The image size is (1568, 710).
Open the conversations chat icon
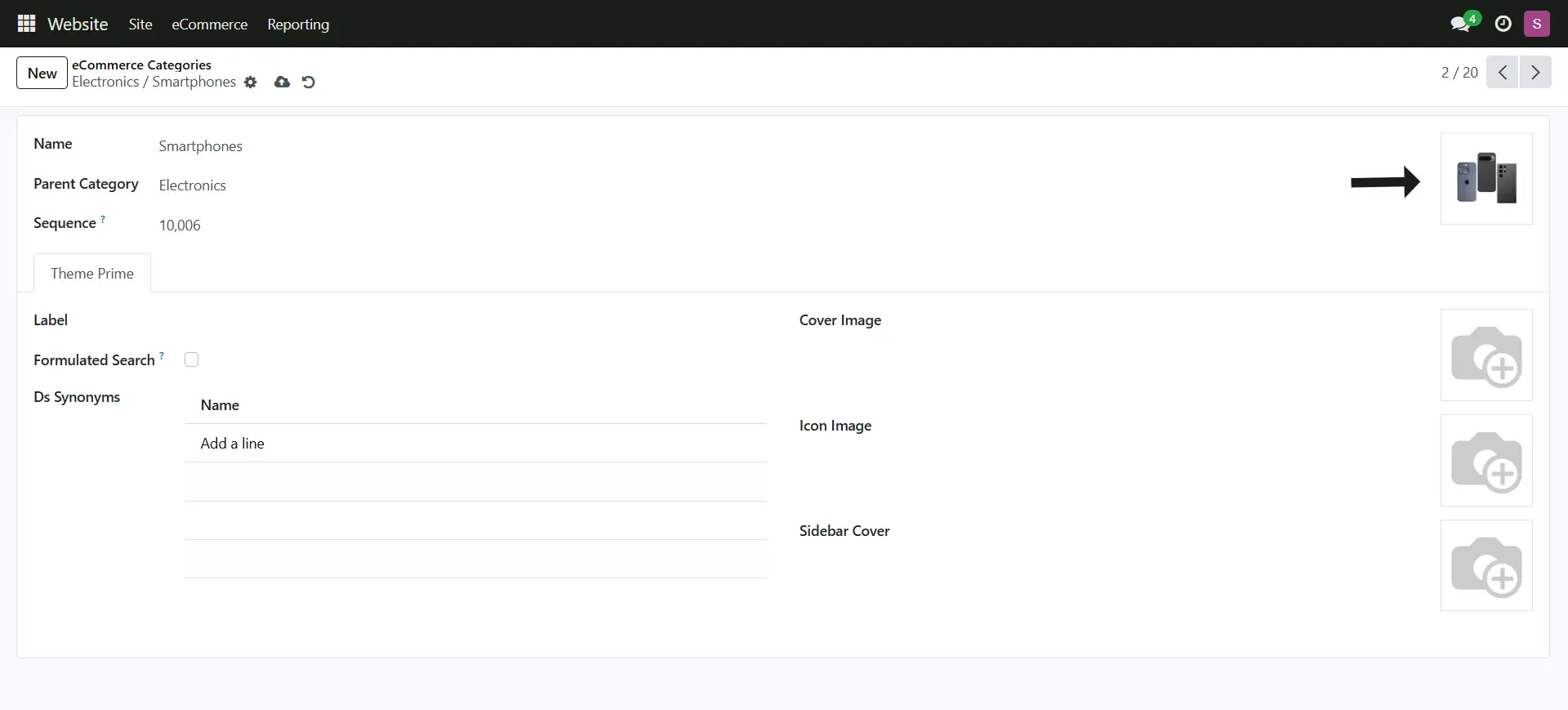pyautogui.click(x=1460, y=24)
